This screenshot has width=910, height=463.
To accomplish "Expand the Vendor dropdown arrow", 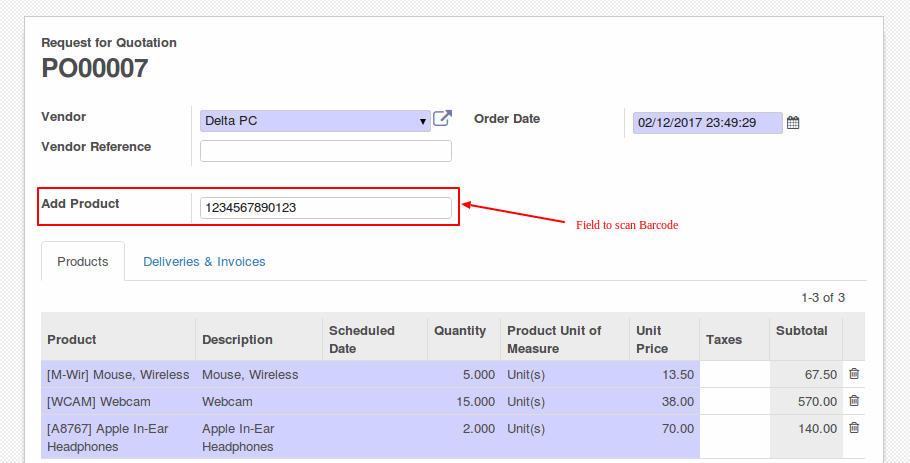I will [x=422, y=122].
